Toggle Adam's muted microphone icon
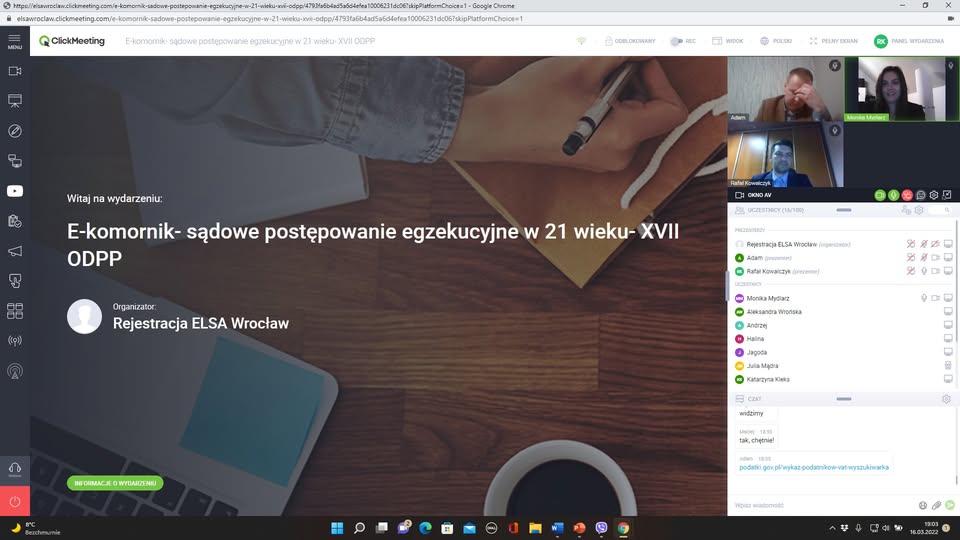960x540 pixels. (924, 258)
